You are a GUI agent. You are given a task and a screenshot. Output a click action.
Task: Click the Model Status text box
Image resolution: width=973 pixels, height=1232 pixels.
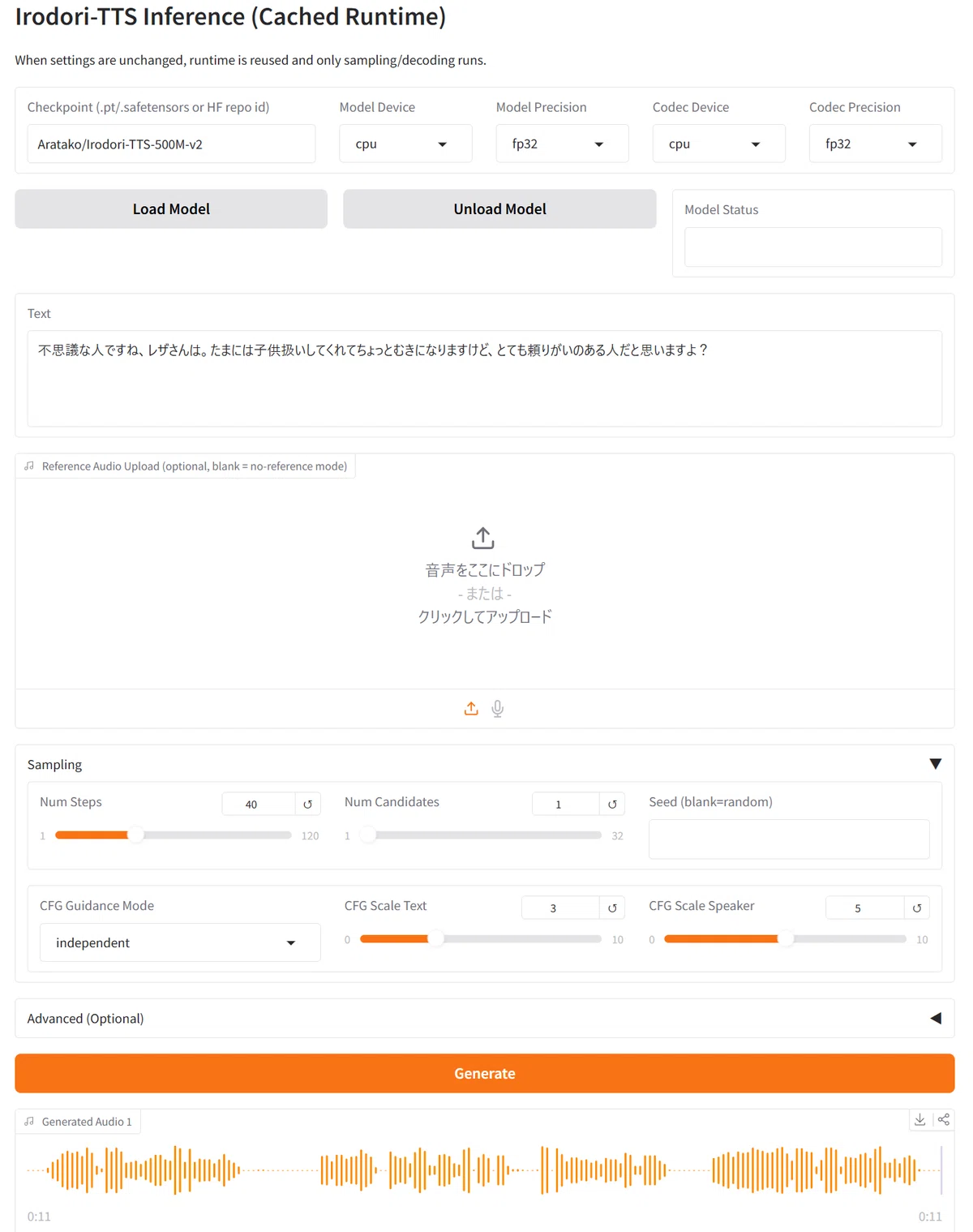[813, 247]
